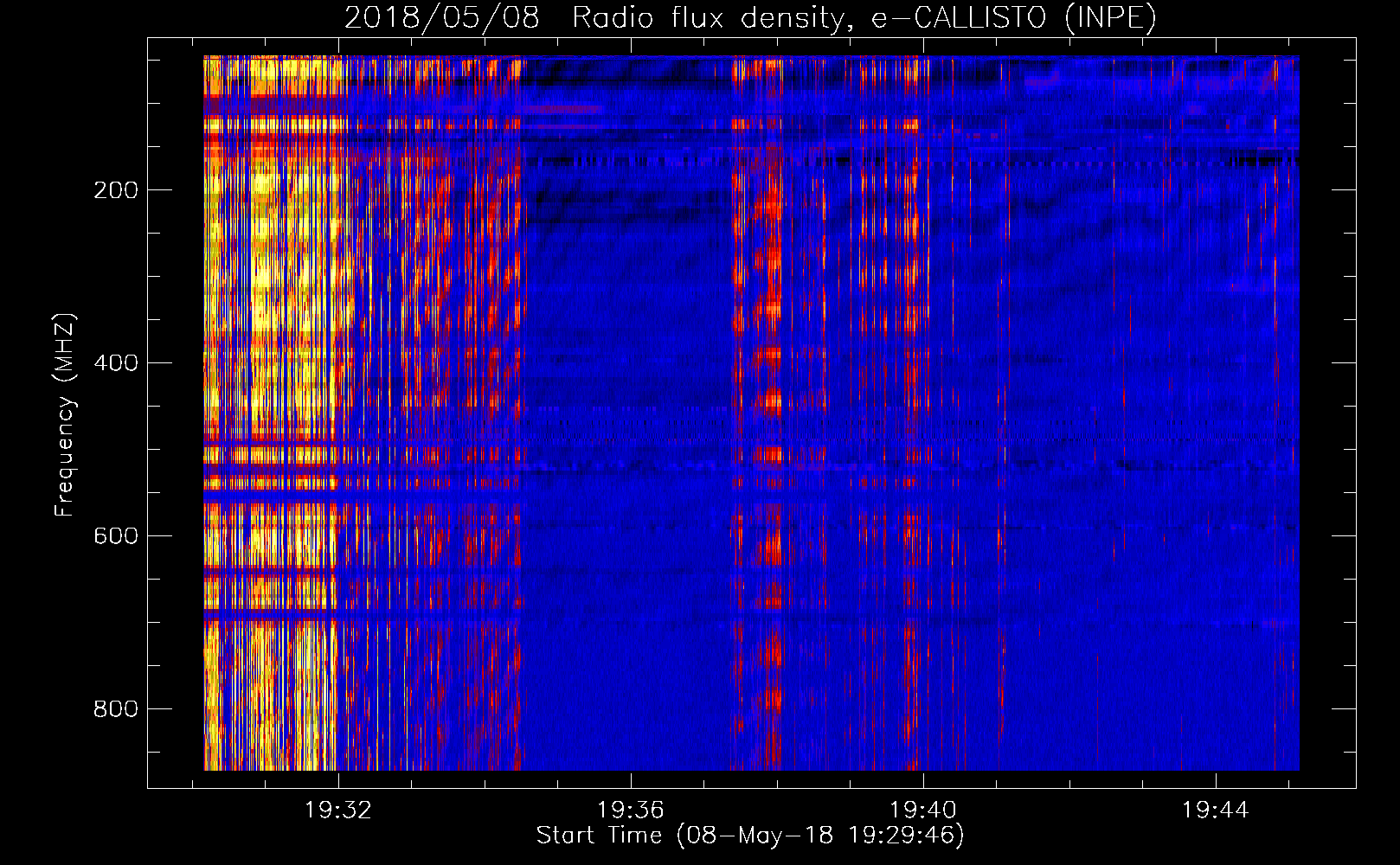Click the 19:36 time tick label
The height and width of the screenshot is (865, 1400).
pos(631,810)
